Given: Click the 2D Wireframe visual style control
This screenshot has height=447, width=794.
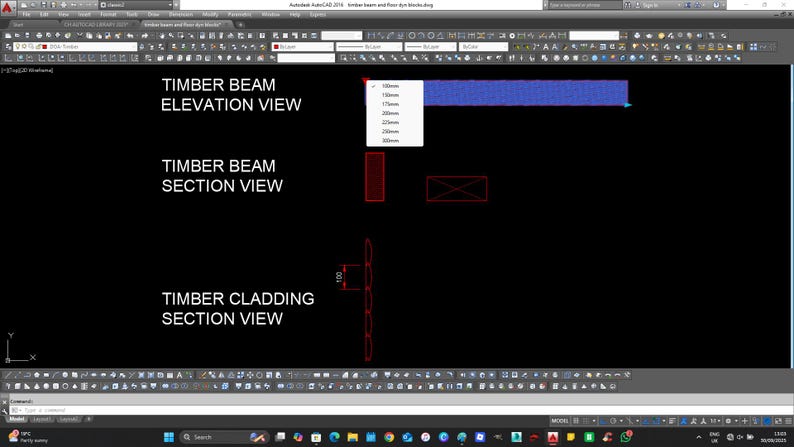Looking at the screenshot, I should [x=38, y=70].
